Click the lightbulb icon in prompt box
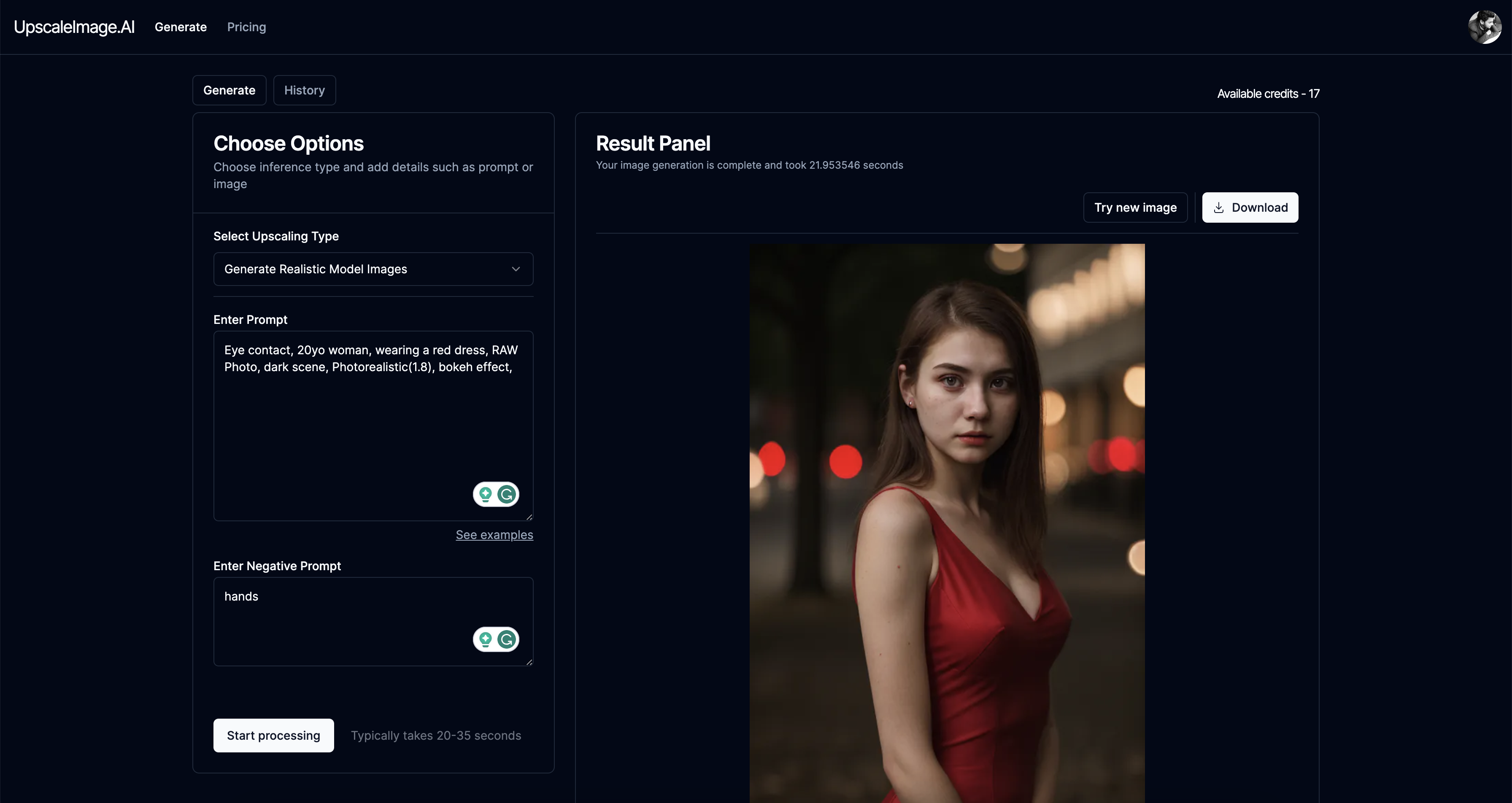The image size is (1512, 803). click(486, 494)
